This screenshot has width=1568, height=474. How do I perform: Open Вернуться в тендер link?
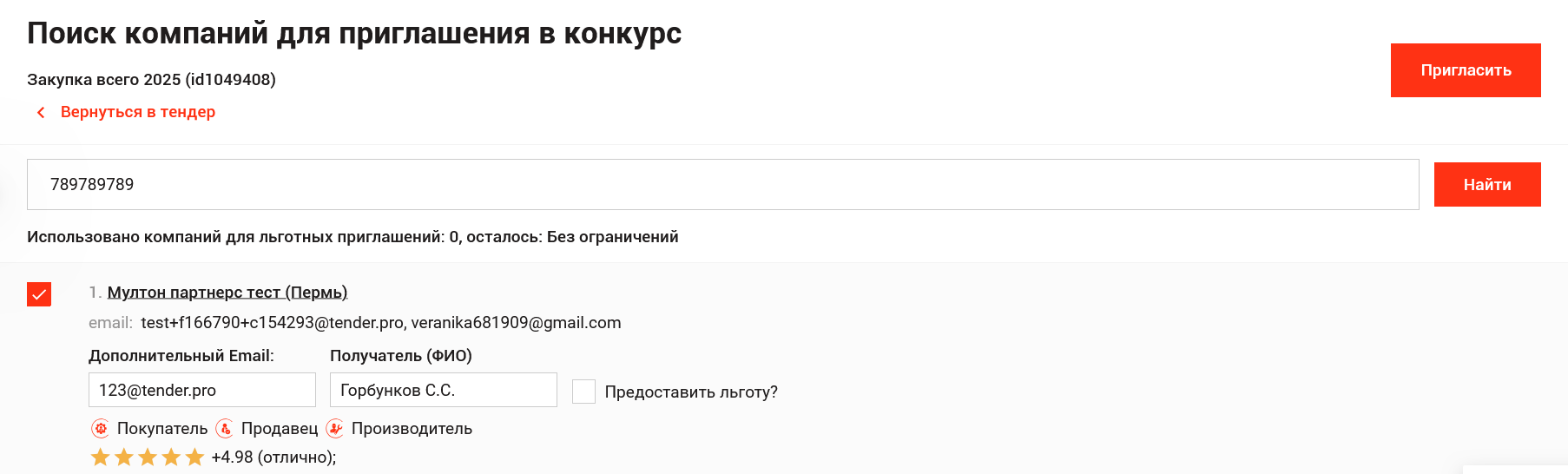click(x=138, y=112)
